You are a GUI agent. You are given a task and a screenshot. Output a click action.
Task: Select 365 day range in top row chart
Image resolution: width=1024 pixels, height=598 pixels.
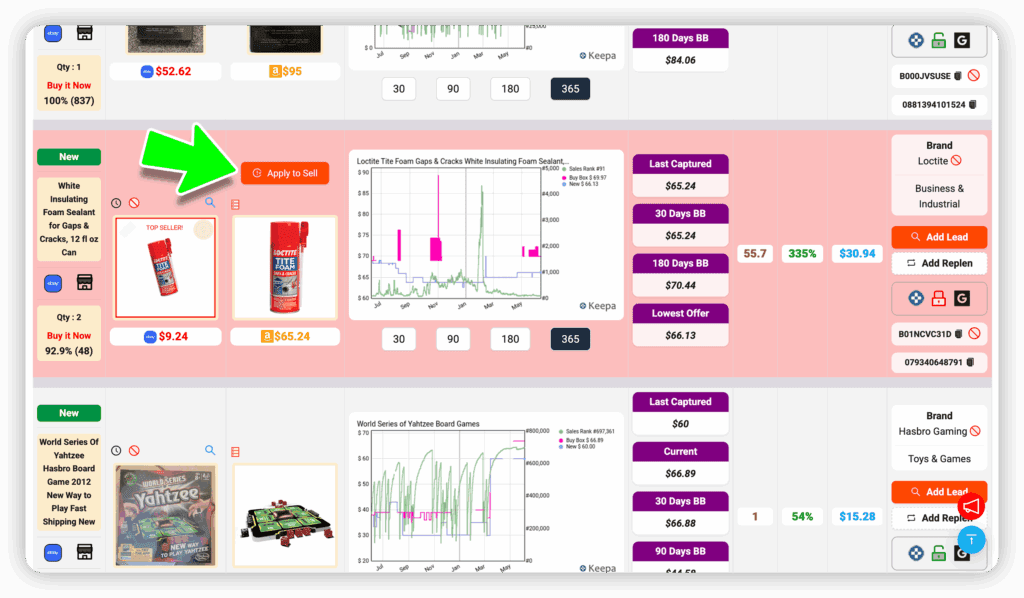click(570, 89)
